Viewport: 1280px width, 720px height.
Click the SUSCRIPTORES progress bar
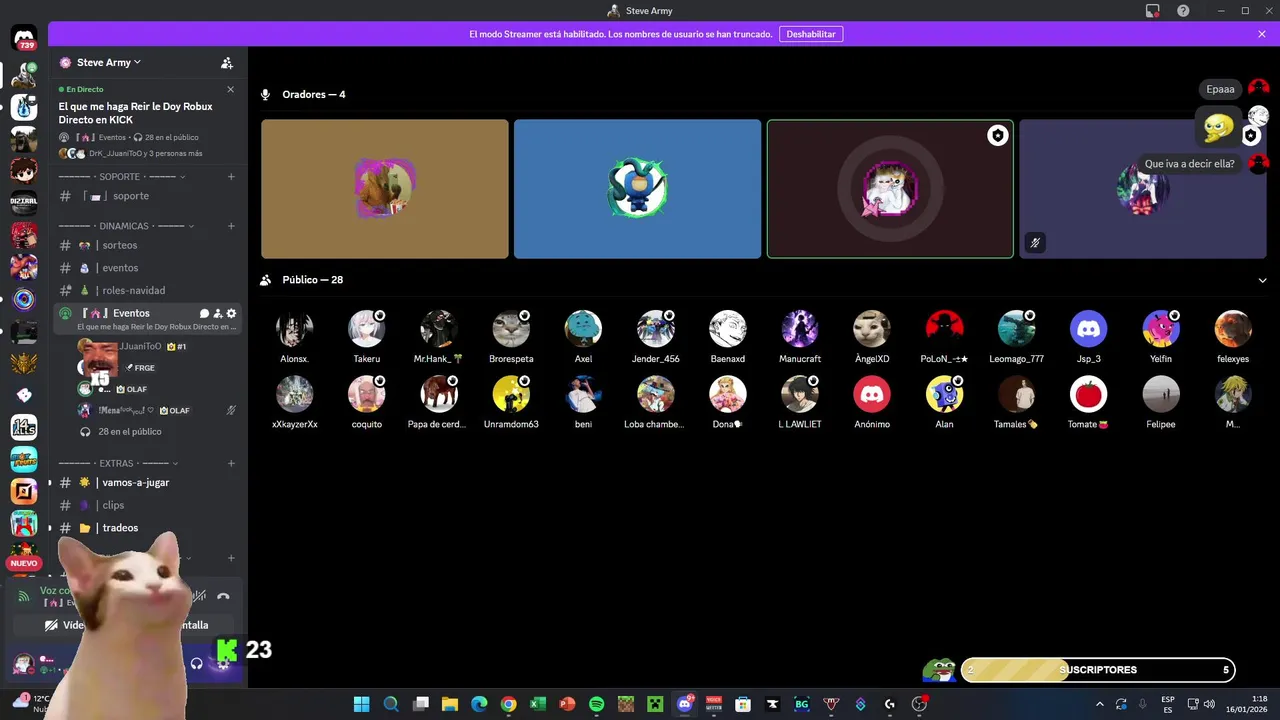(1097, 670)
